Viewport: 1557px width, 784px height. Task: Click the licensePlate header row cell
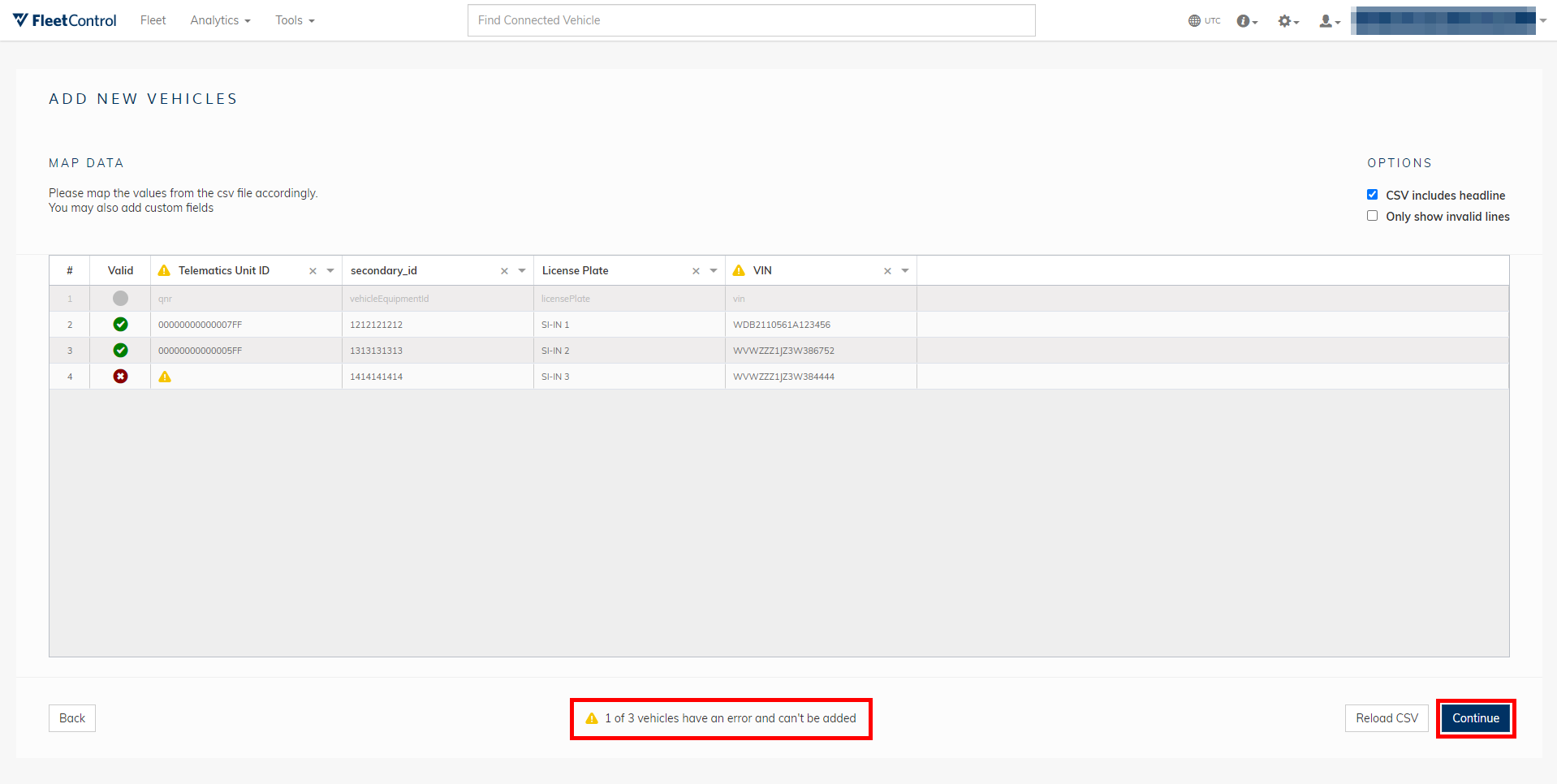tap(629, 299)
